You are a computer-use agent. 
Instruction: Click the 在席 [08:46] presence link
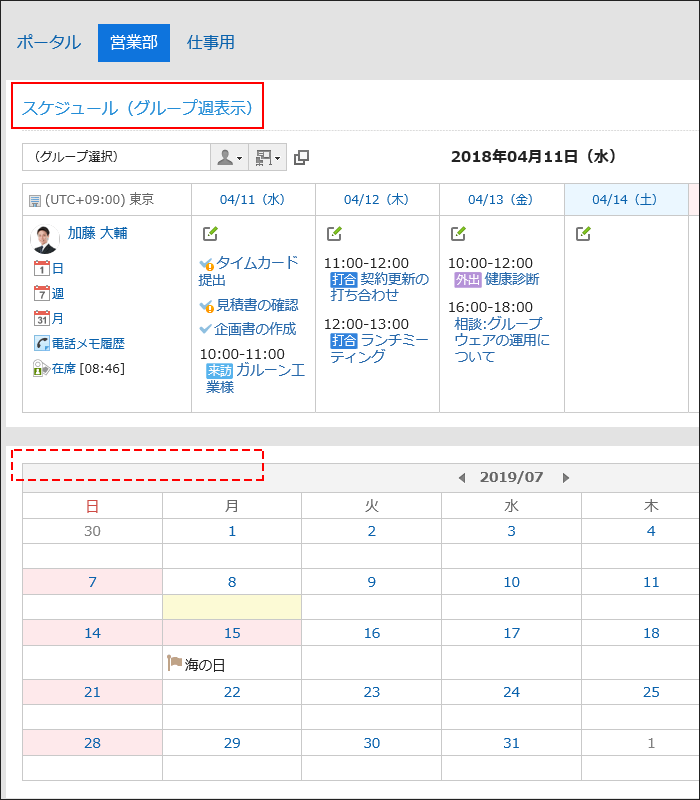point(88,368)
